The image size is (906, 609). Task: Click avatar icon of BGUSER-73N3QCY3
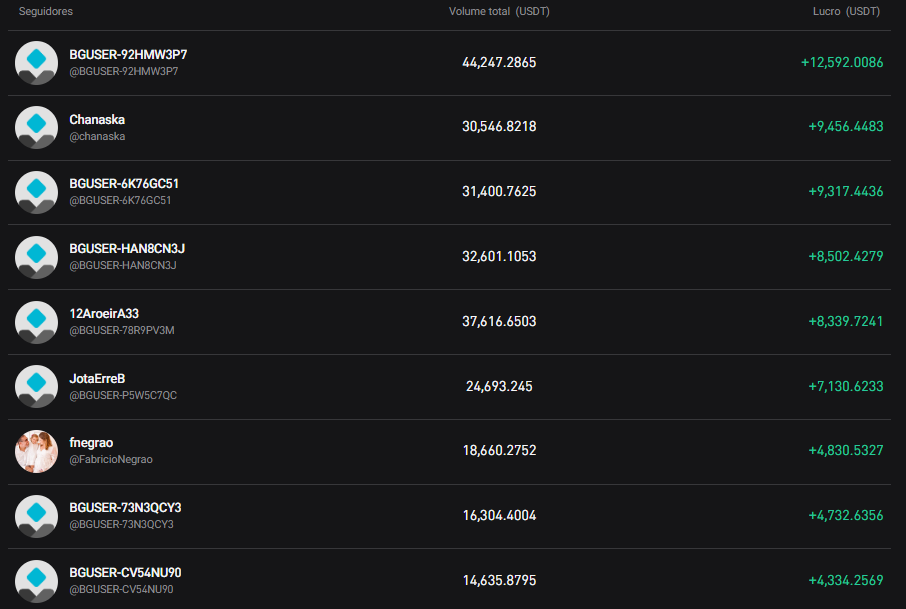(x=37, y=516)
